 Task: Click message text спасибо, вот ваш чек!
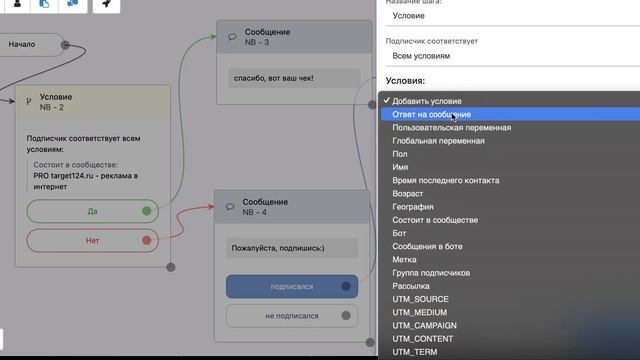(x=273, y=78)
